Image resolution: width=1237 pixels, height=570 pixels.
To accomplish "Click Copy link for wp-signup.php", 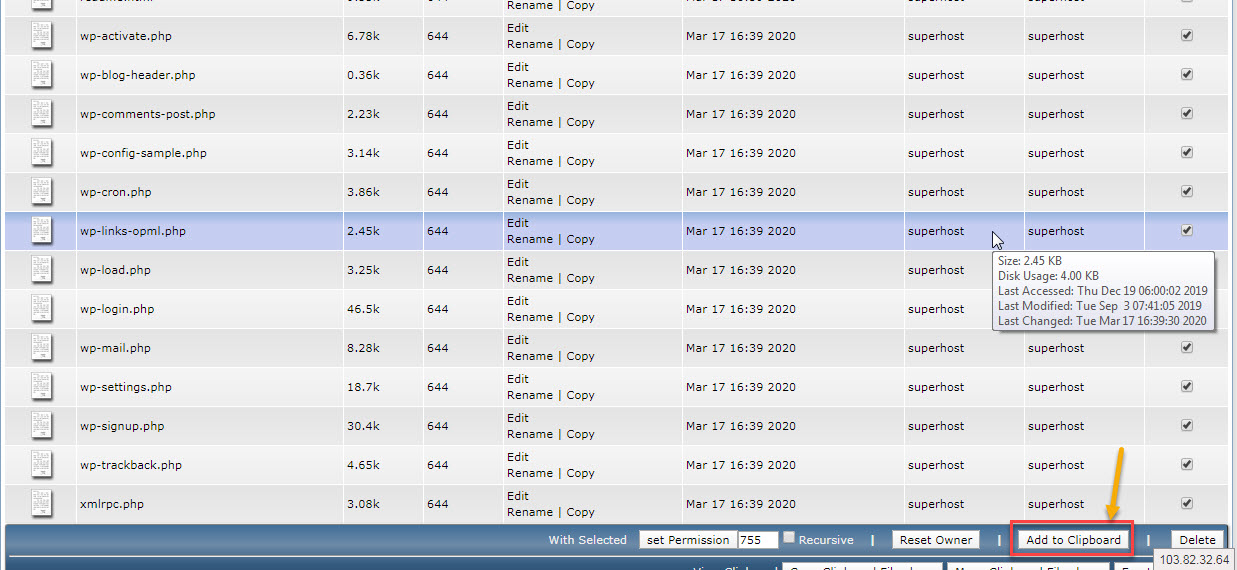I will pyautogui.click(x=580, y=434).
